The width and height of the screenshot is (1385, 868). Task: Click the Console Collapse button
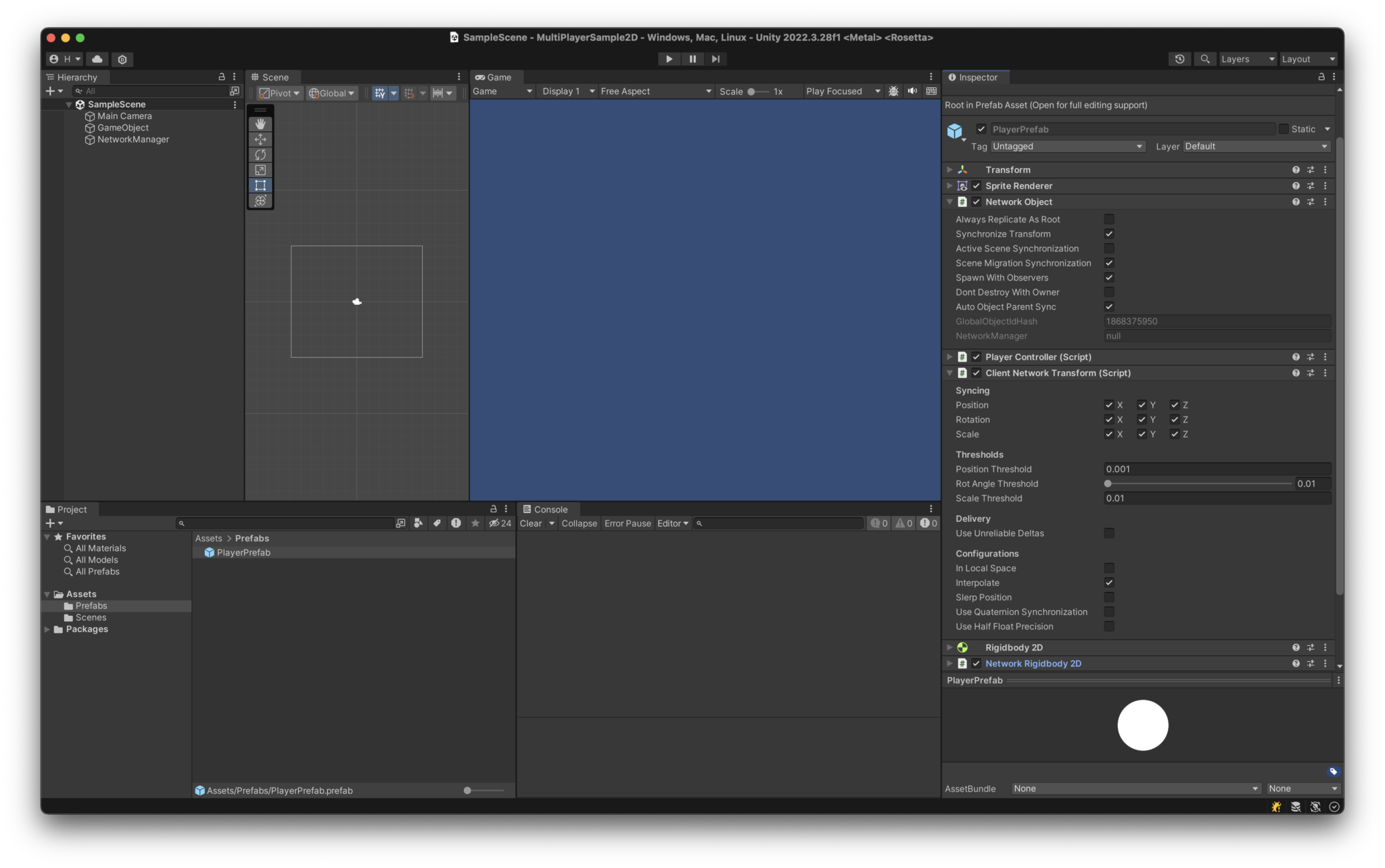[579, 523]
